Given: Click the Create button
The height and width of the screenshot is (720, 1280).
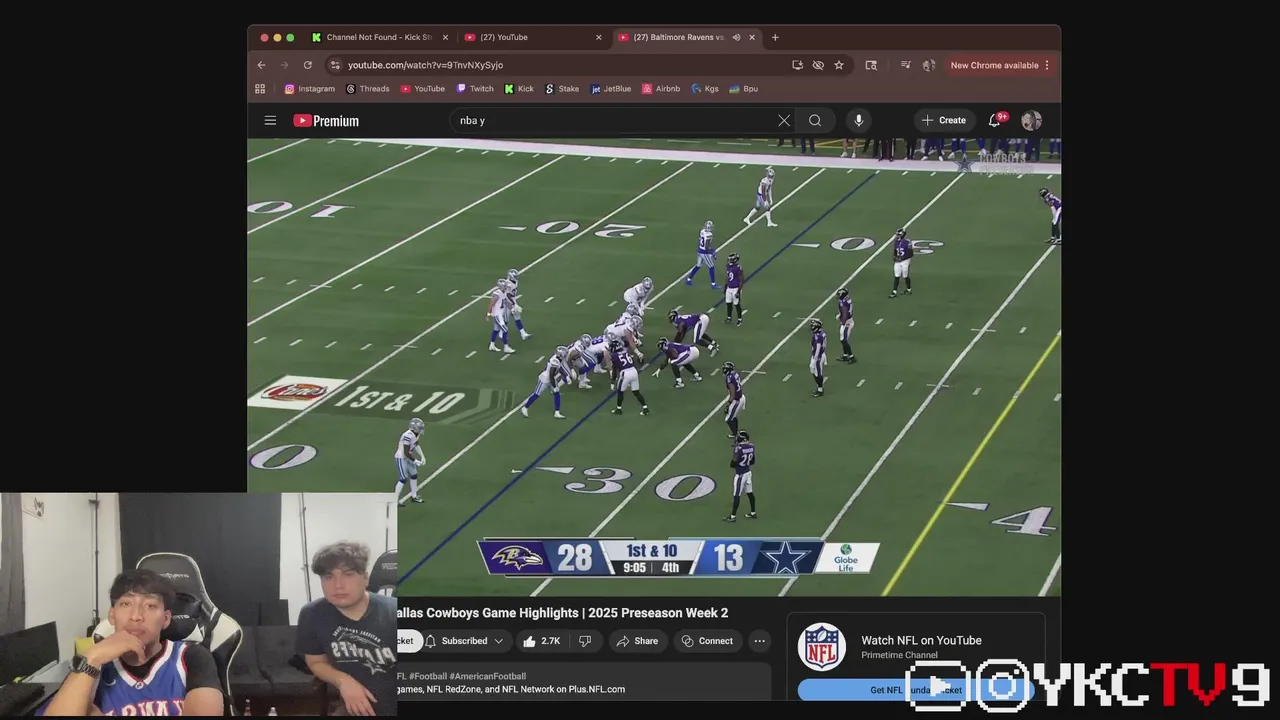Looking at the screenshot, I should point(943,120).
